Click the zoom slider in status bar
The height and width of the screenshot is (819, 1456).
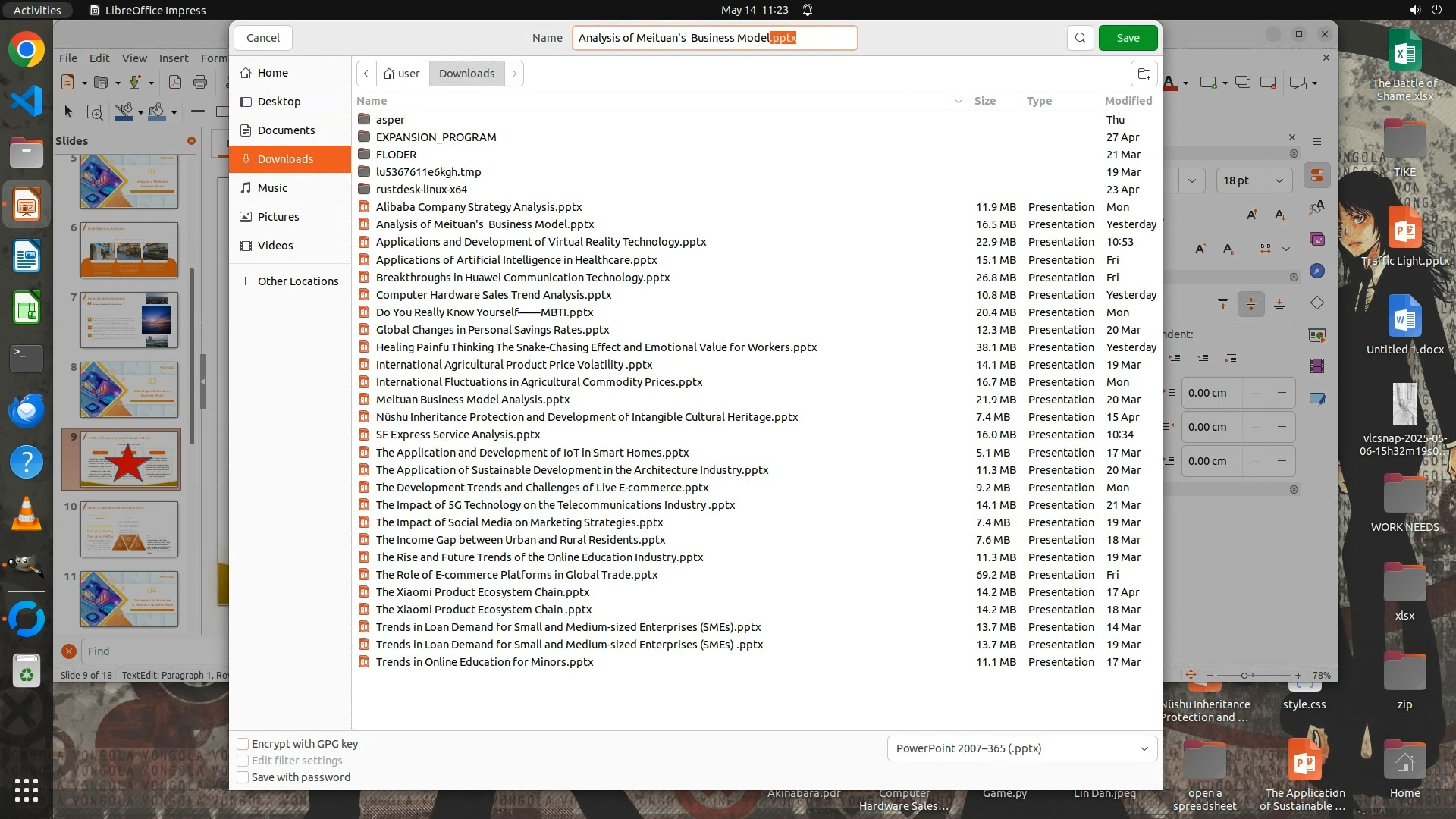coord(1244,675)
